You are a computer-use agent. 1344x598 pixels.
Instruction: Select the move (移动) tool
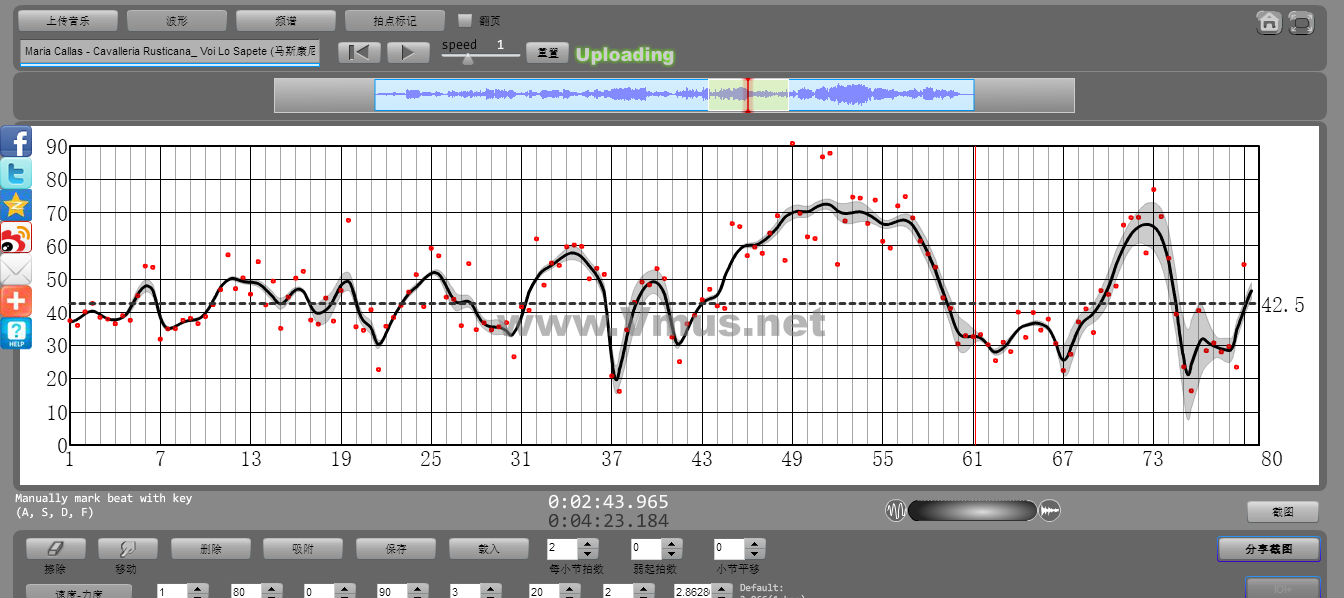(127, 548)
